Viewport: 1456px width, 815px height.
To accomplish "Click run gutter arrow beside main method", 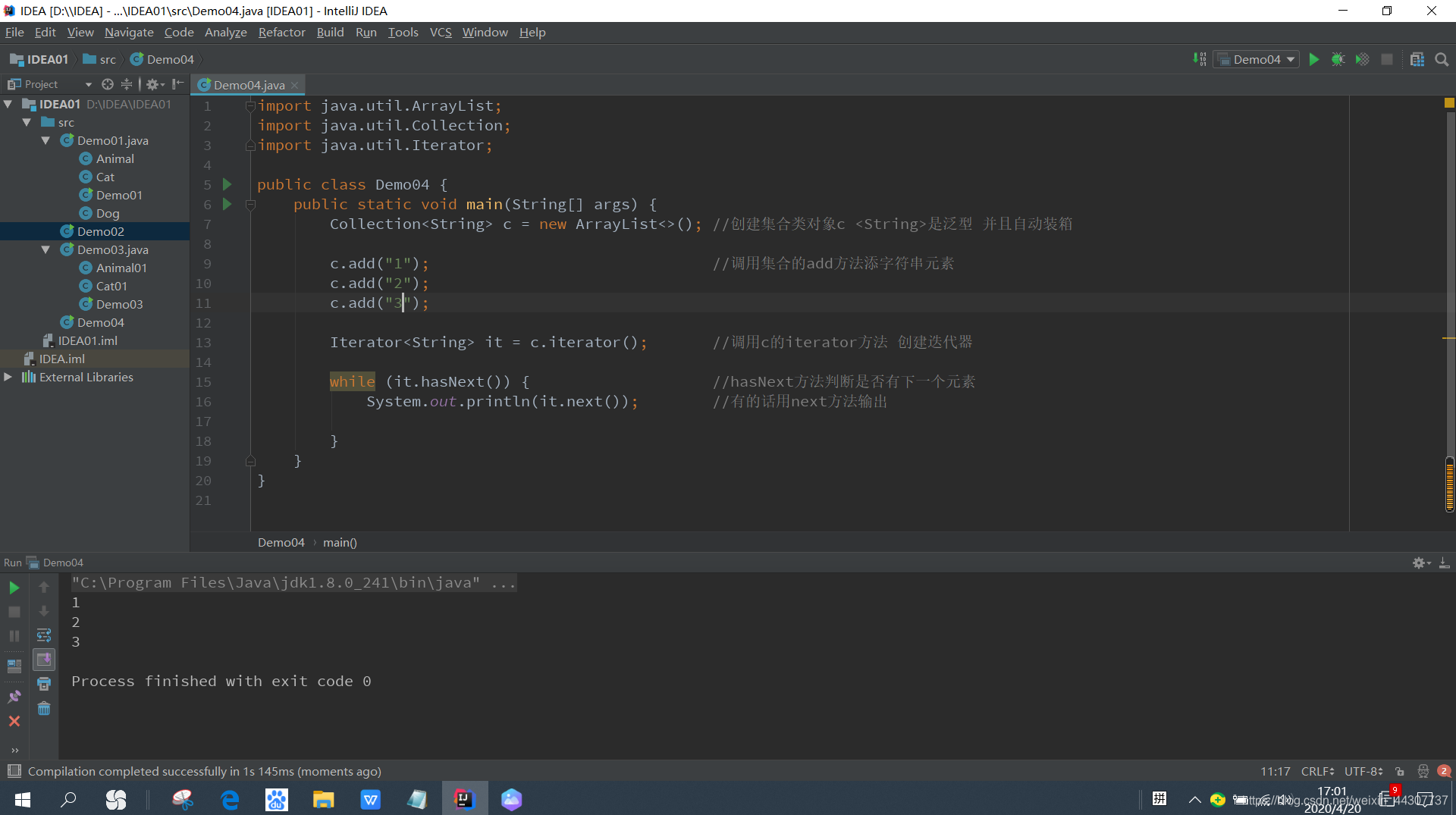I will tap(227, 204).
